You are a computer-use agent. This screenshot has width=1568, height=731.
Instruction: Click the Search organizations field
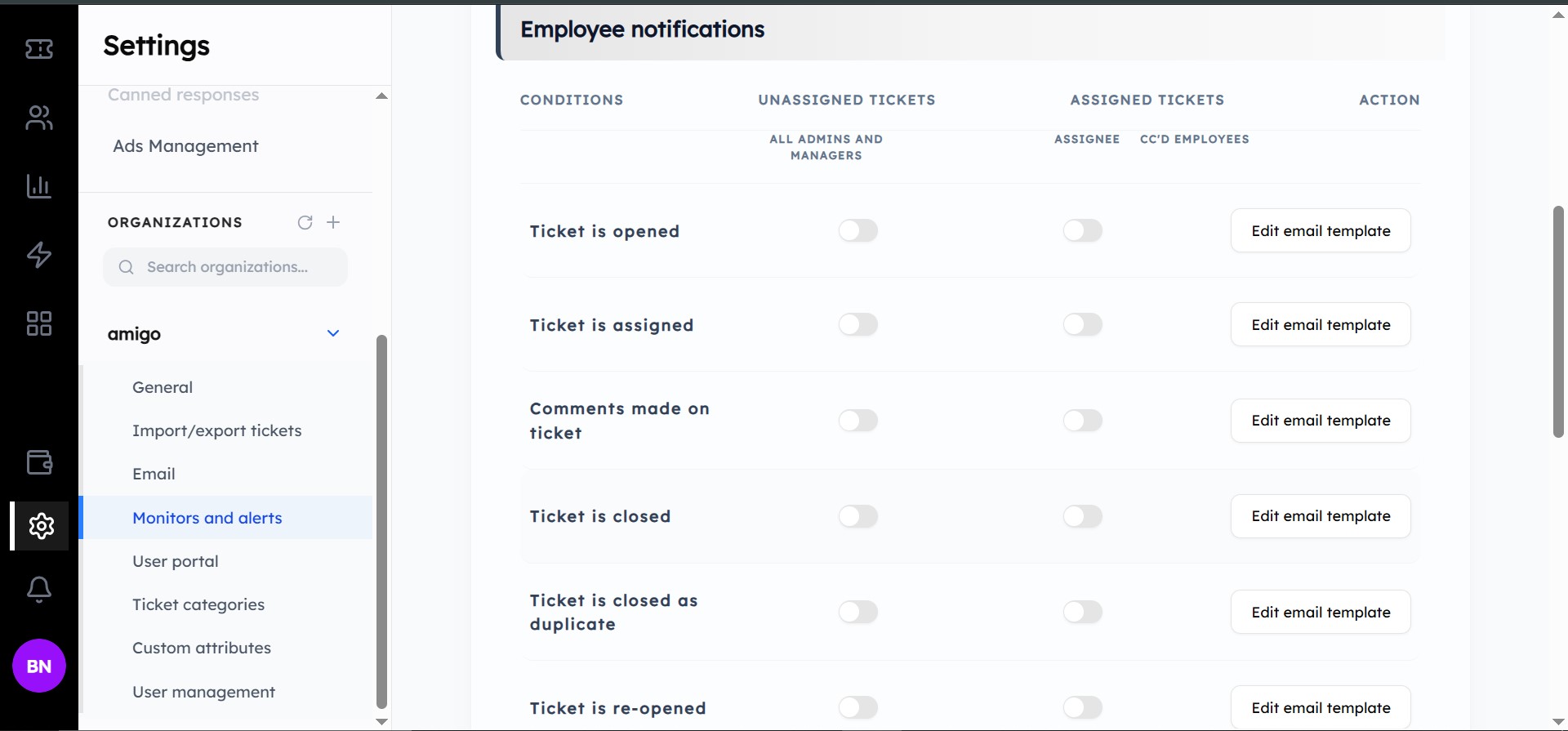click(x=225, y=266)
